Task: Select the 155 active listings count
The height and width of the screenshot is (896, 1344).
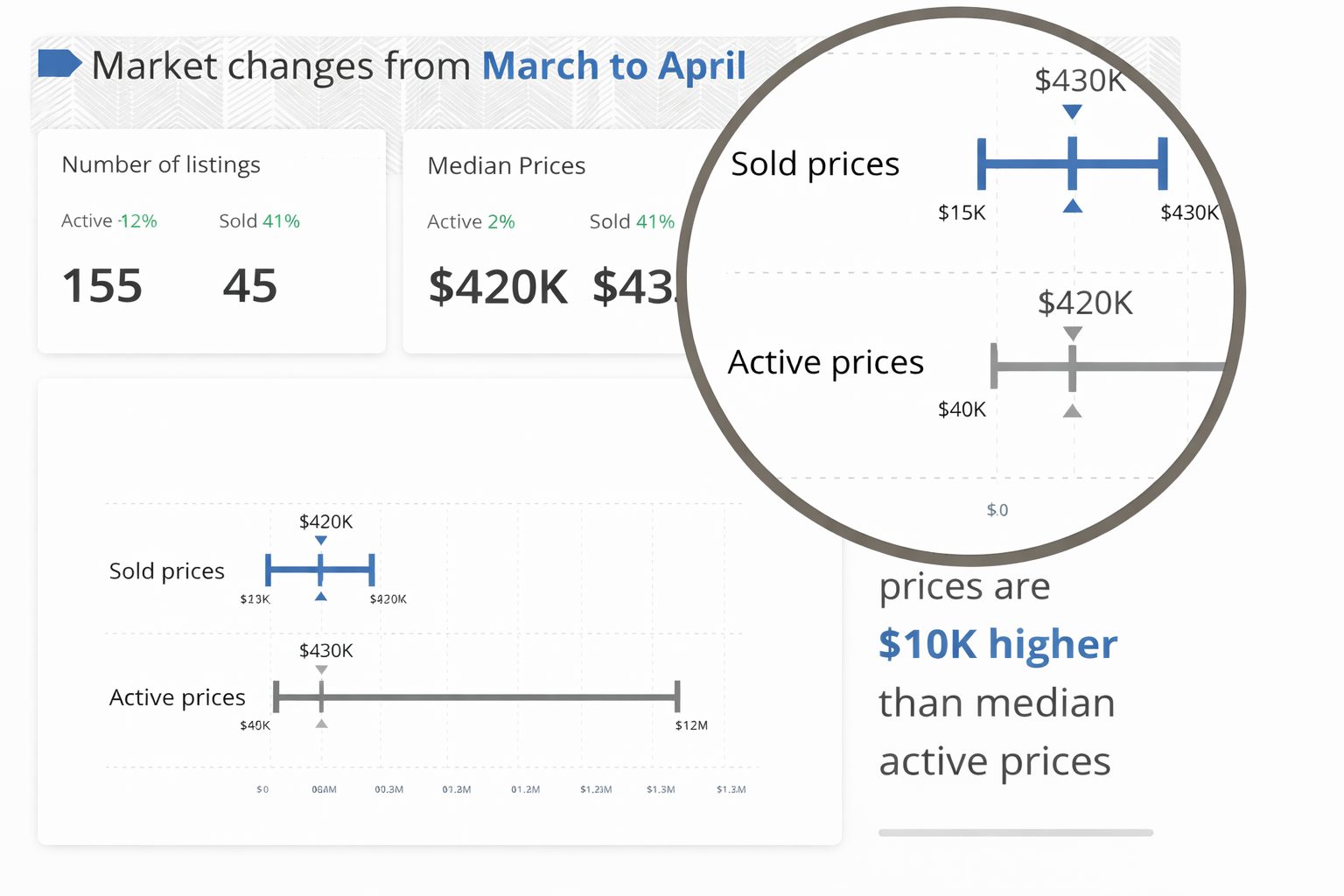Action: coord(102,286)
